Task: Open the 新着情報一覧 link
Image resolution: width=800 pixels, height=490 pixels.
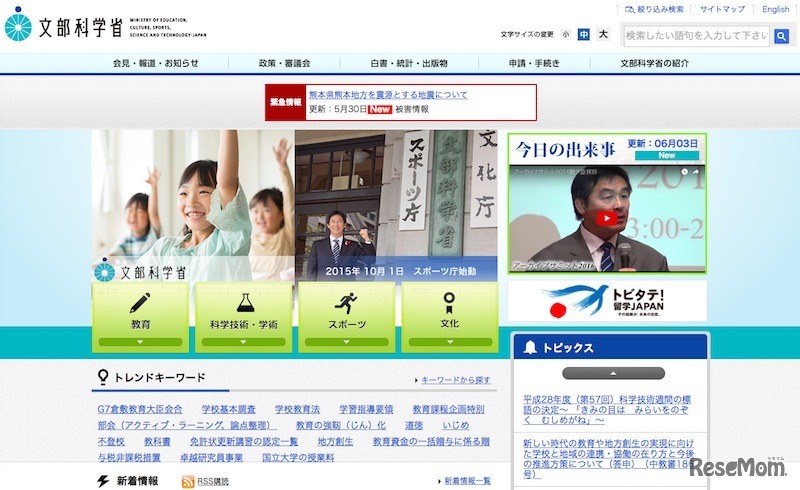Action: pyautogui.click(x=467, y=481)
